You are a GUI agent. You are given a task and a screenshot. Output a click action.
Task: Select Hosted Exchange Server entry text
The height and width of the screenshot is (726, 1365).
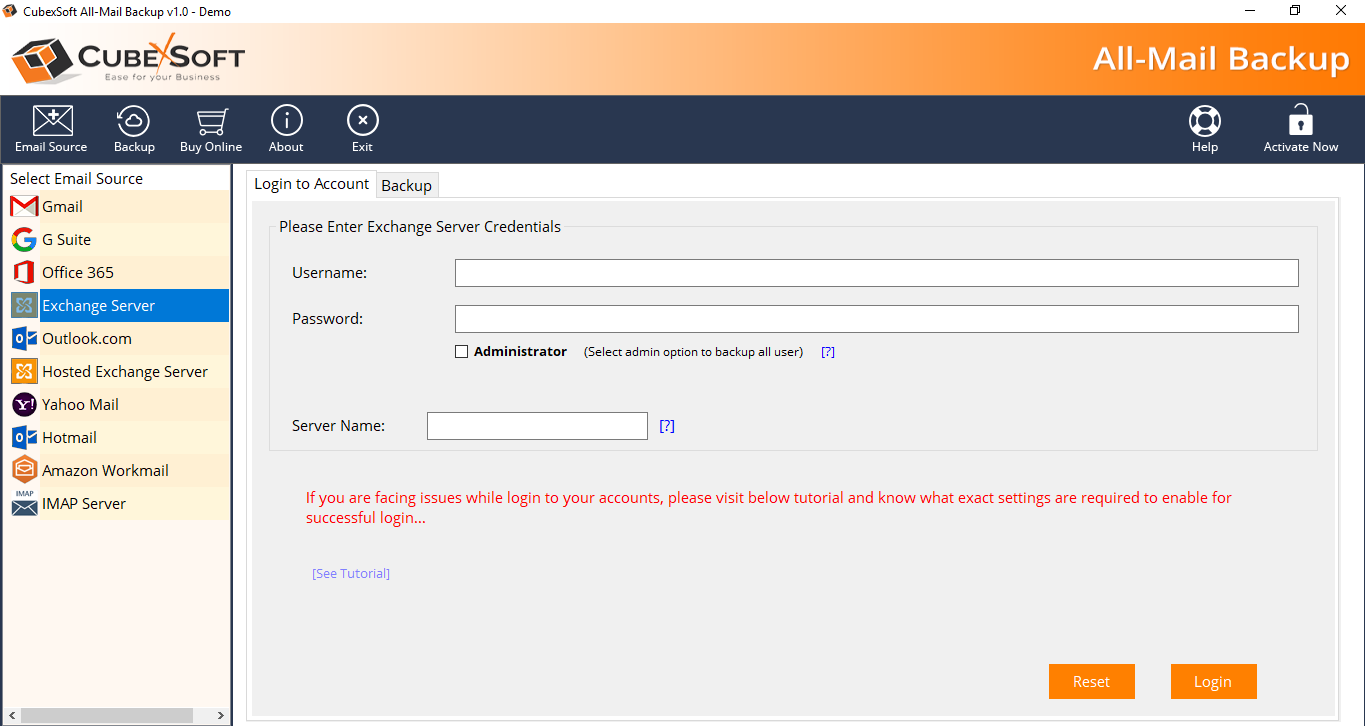point(125,372)
